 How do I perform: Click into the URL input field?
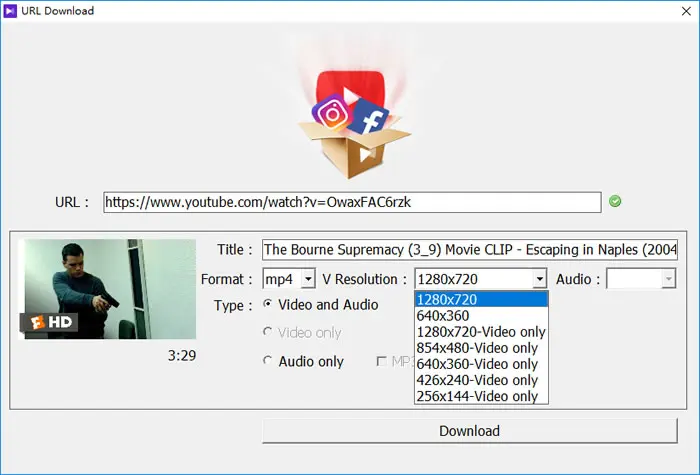352,202
